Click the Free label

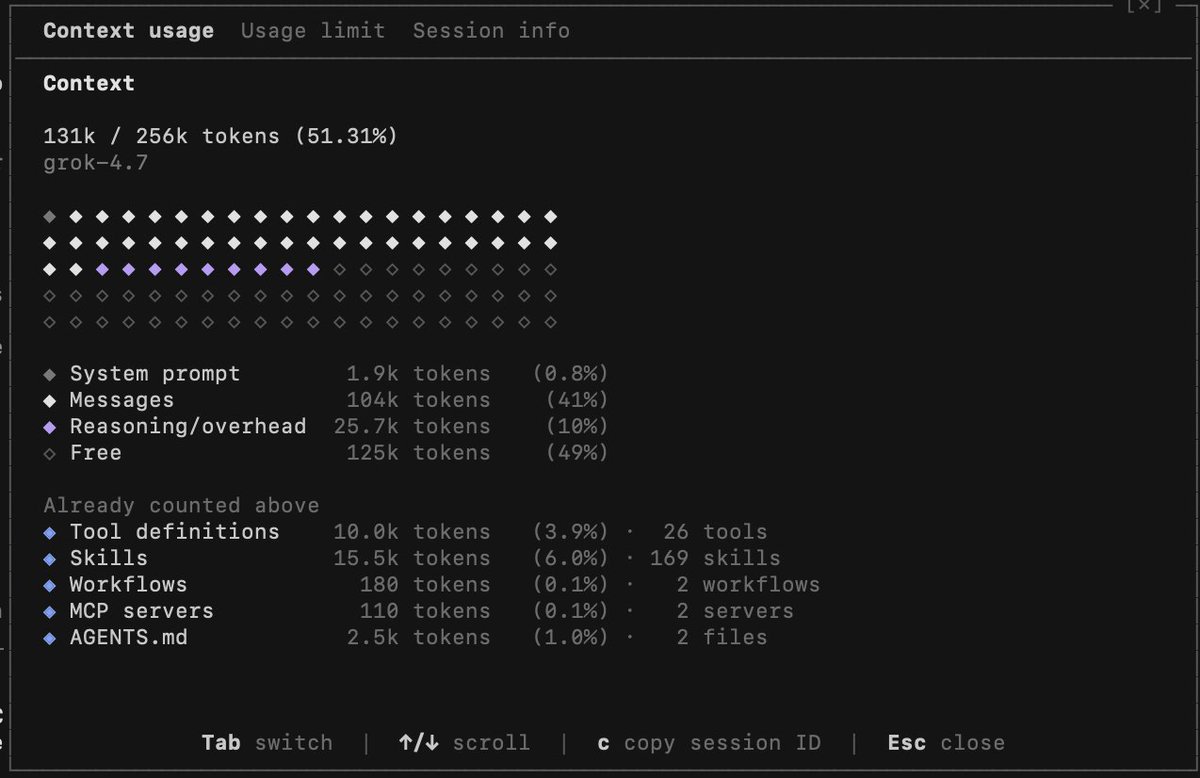96,453
